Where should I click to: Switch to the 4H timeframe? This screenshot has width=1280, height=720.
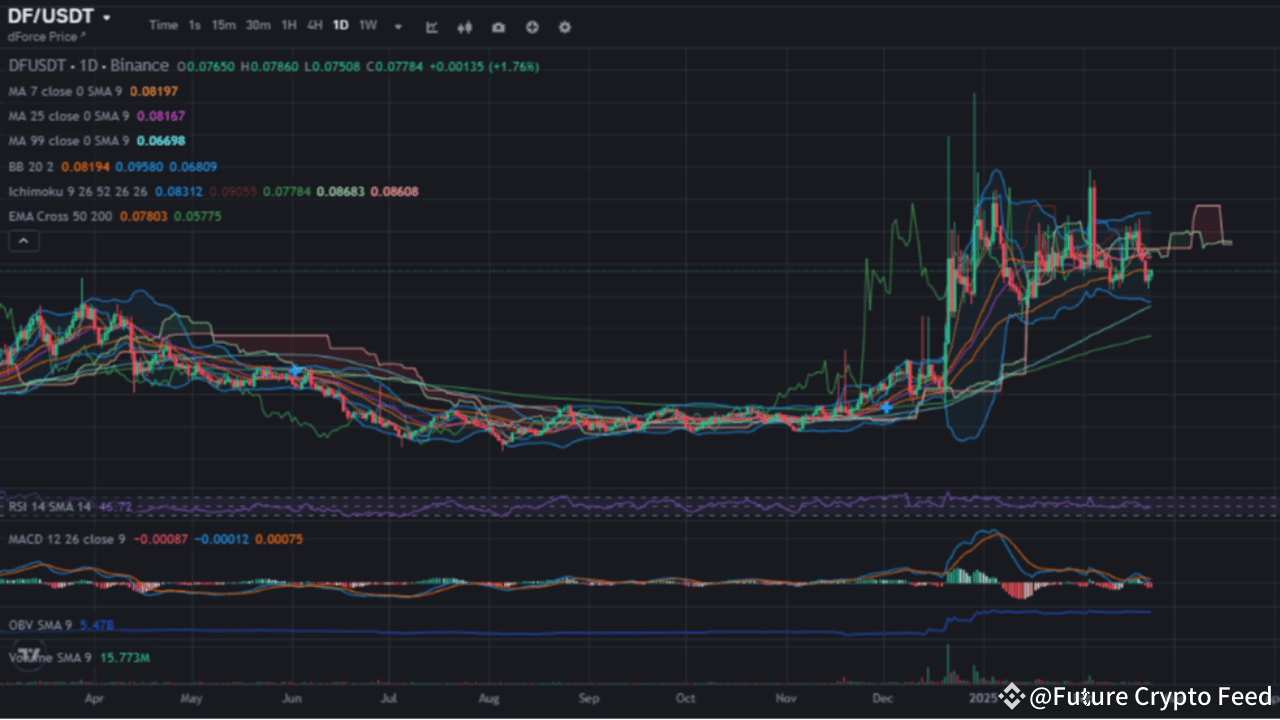(x=315, y=26)
